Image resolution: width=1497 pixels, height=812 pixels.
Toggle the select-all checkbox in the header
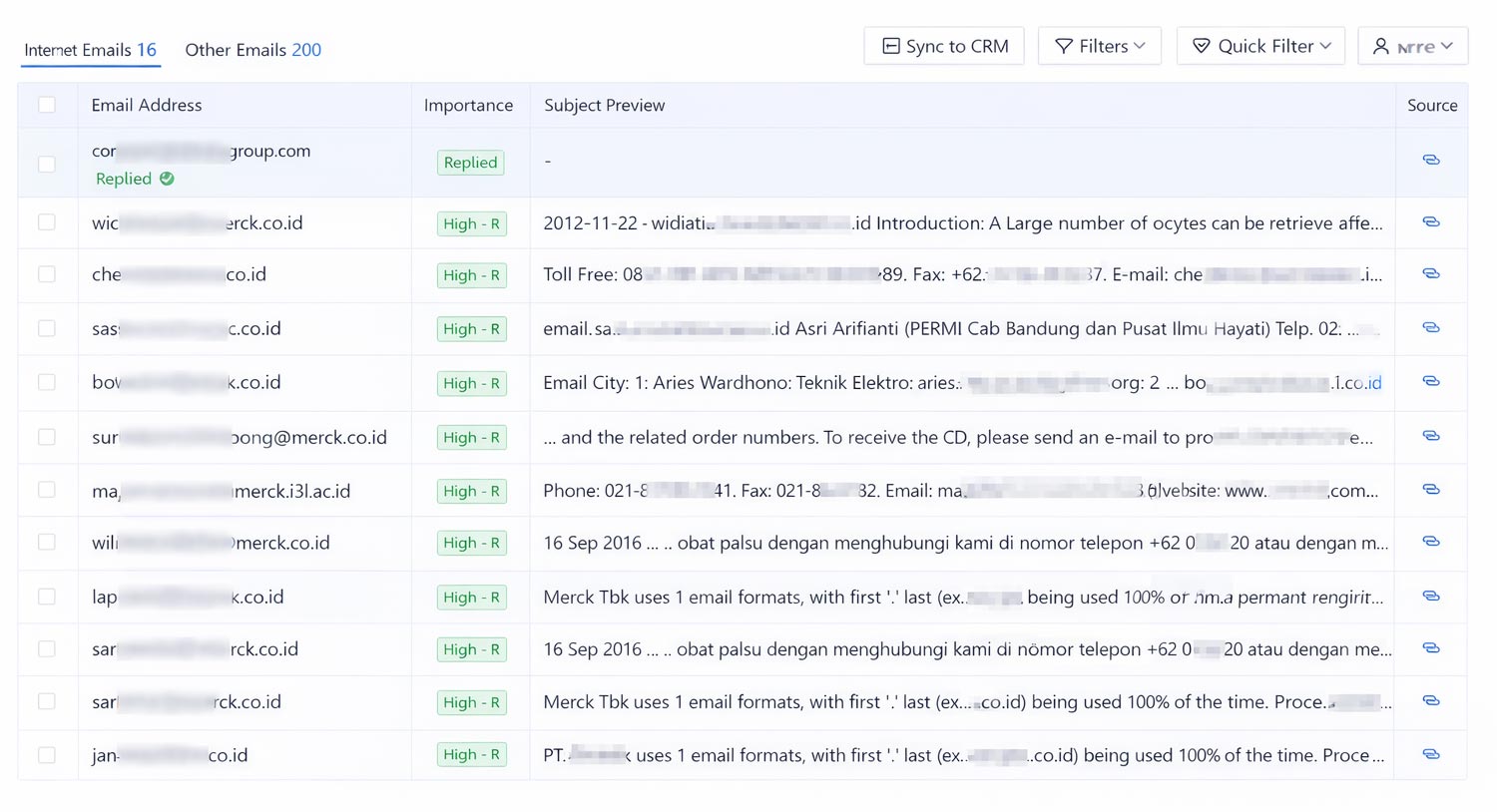point(47,105)
